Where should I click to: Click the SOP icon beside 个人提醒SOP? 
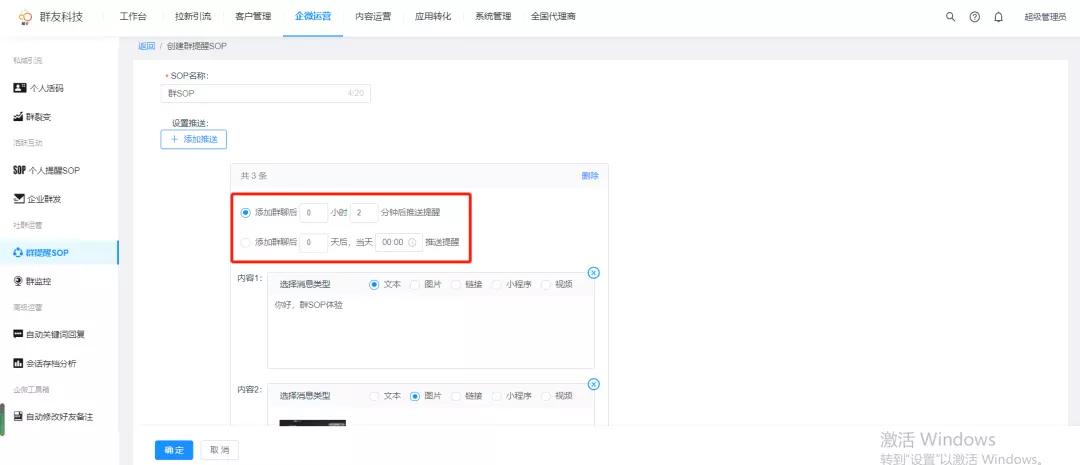coord(19,169)
